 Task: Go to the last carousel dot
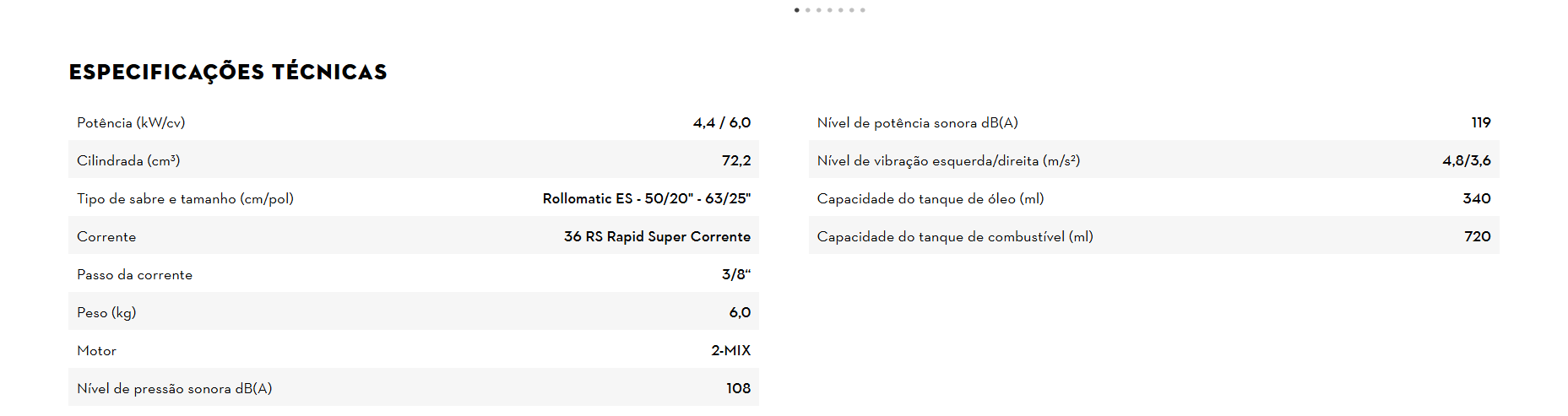pyautogui.click(x=863, y=10)
